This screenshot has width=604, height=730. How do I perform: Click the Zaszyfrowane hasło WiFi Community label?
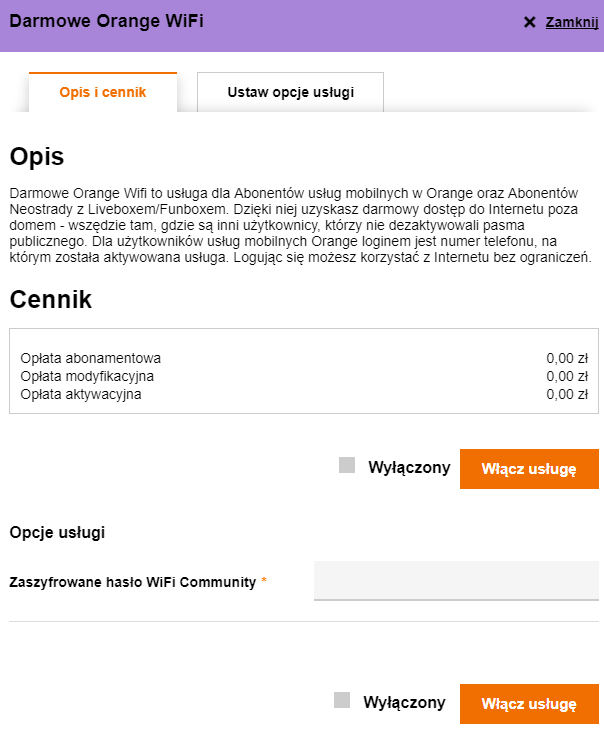click(x=132, y=582)
